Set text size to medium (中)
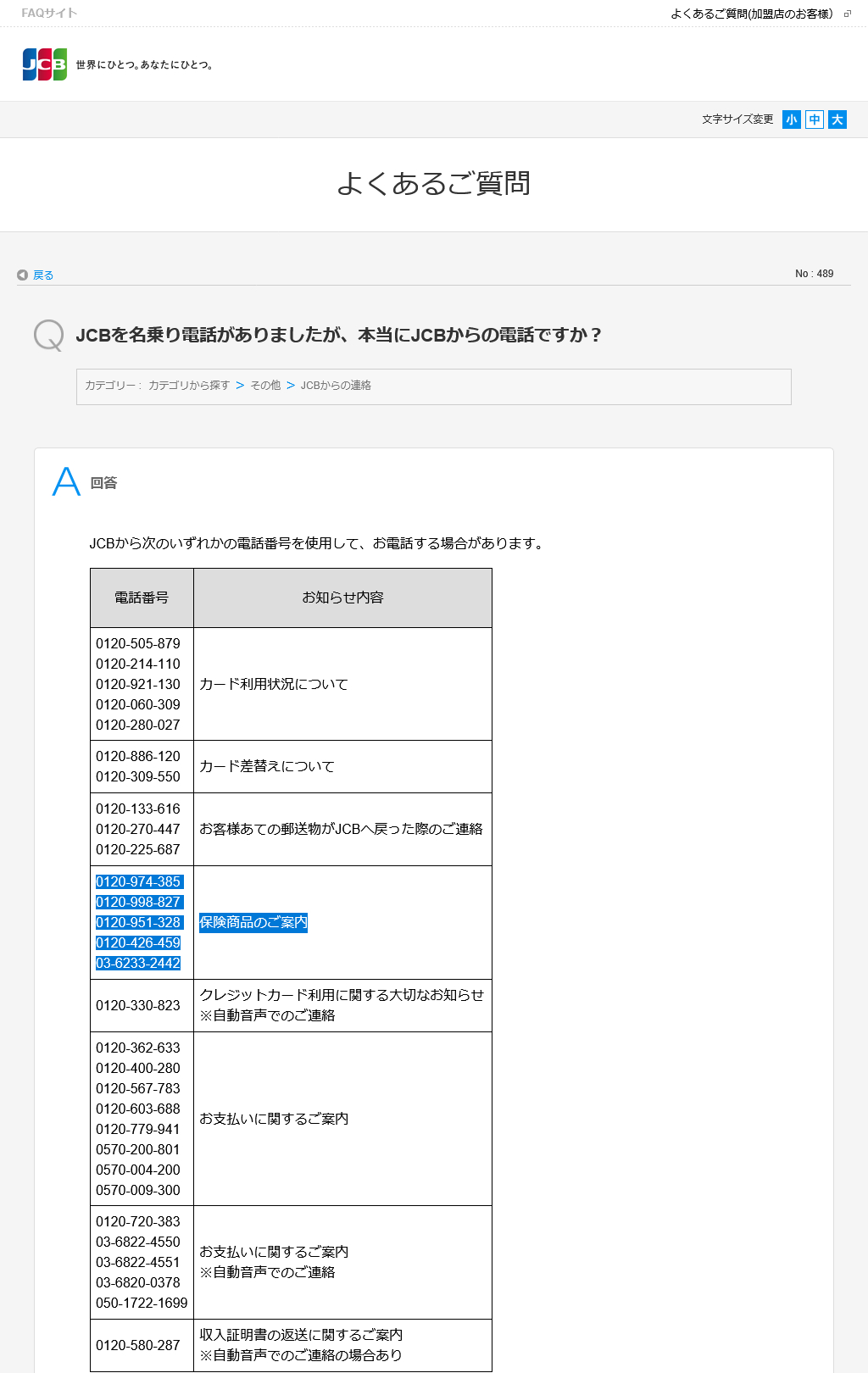 pos(815,120)
